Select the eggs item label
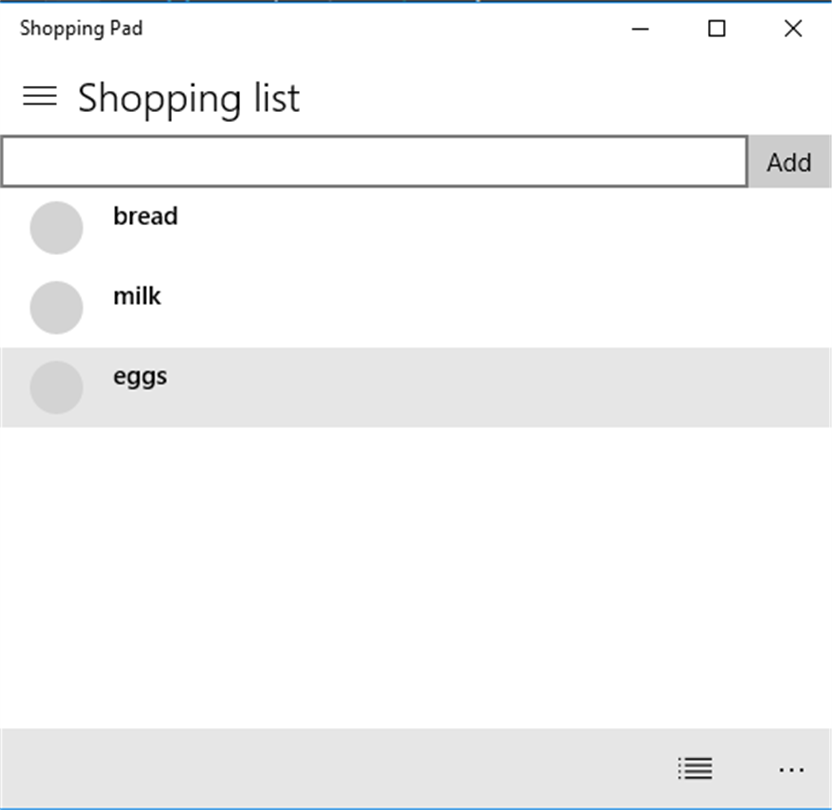Viewport: 832px width, 810px height. (x=140, y=376)
